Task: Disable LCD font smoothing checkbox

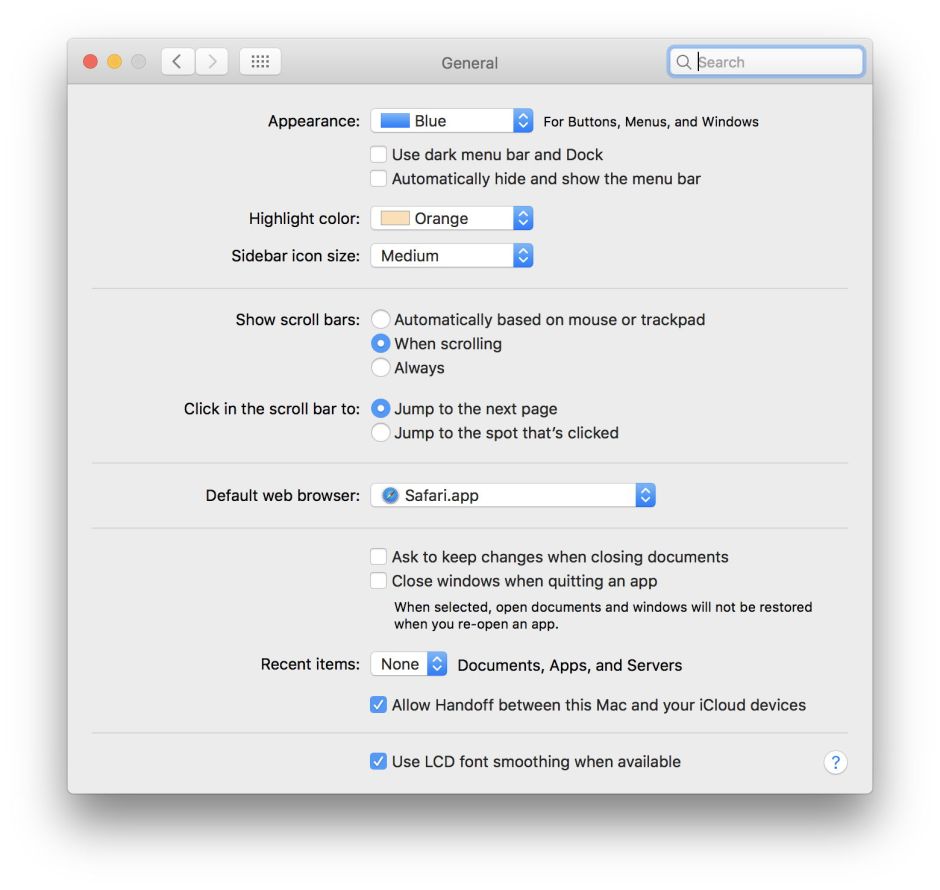Action: (x=379, y=762)
